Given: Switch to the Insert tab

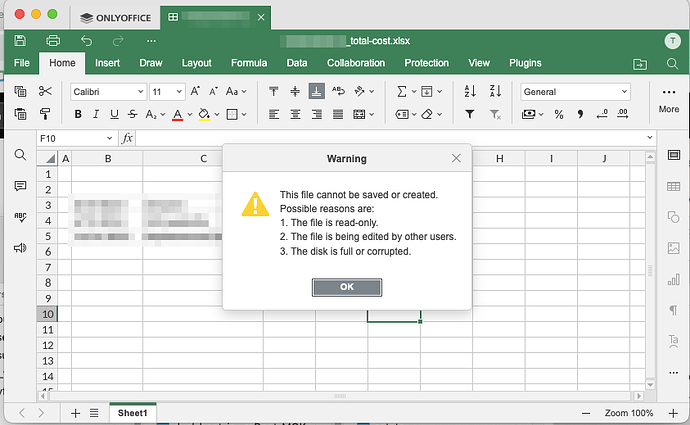Looking at the screenshot, I should pyautogui.click(x=107, y=63).
